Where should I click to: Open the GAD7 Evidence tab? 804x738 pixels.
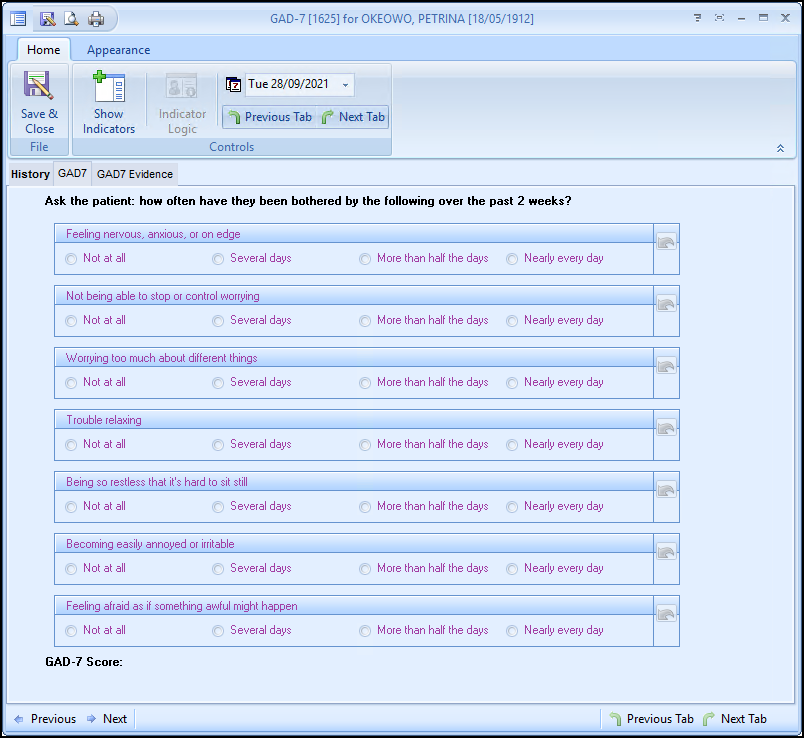[135, 174]
